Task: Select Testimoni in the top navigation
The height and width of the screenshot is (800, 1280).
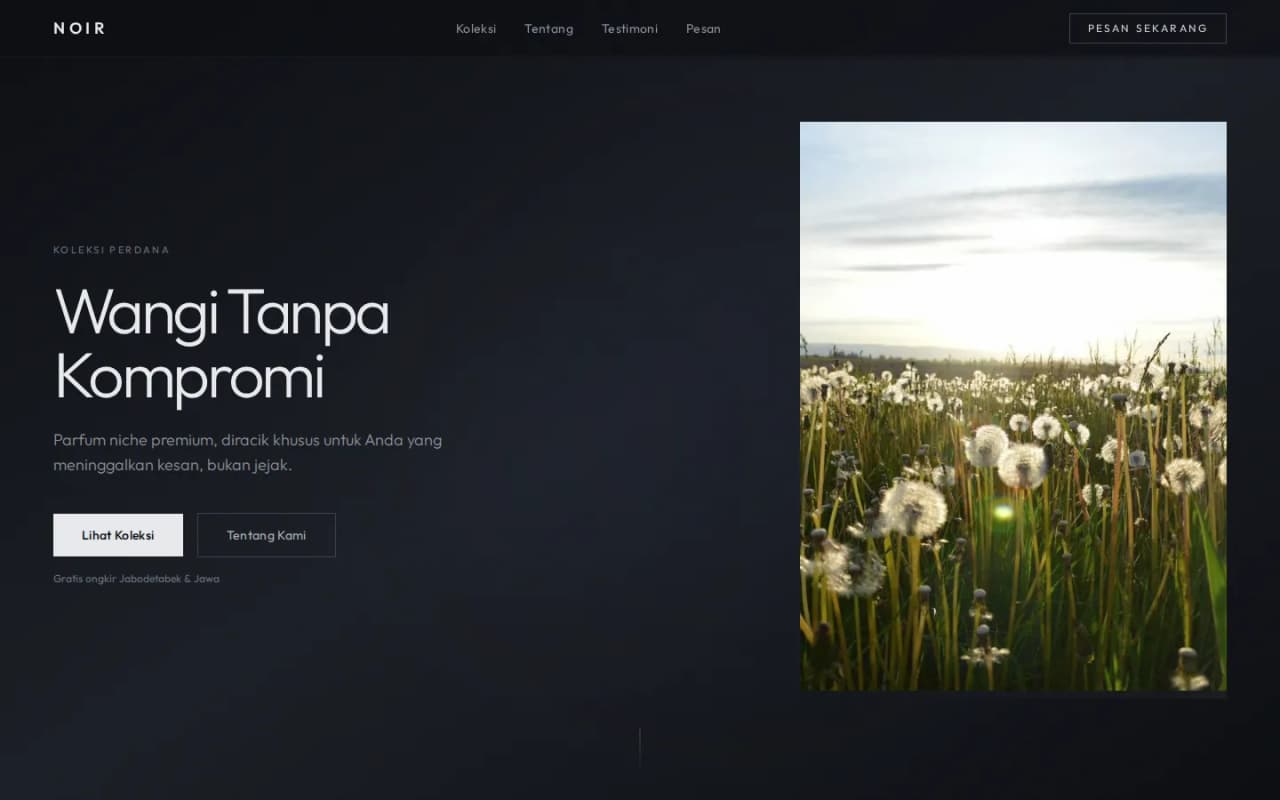Action: 630,28
